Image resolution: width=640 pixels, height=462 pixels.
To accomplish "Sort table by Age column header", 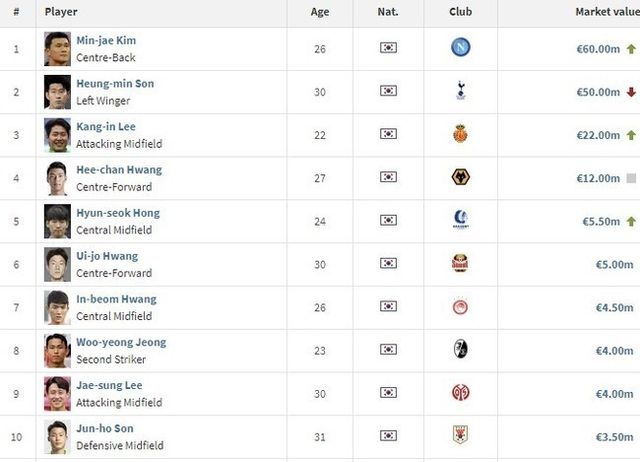I will [x=319, y=12].
